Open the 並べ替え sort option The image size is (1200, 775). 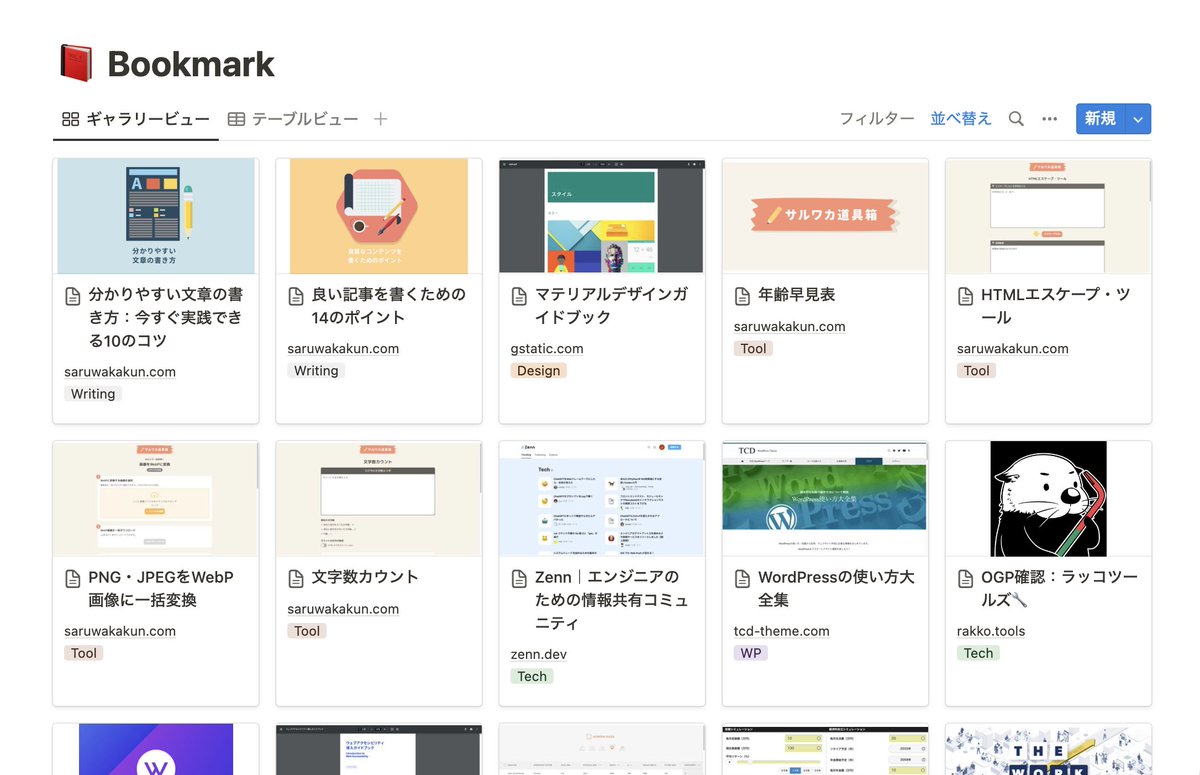(x=961, y=119)
